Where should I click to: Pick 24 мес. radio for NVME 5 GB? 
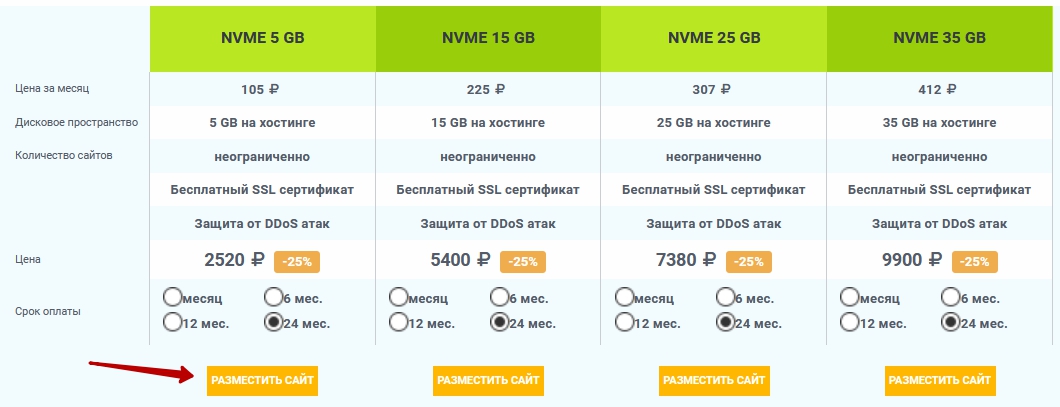(273, 322)
